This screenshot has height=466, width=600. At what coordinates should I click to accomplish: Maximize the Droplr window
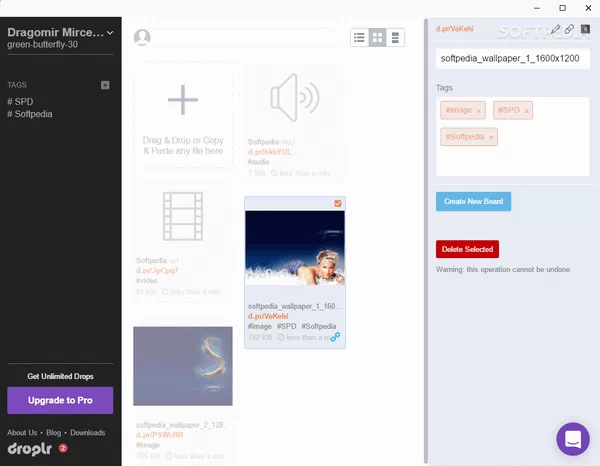[562, 8]
